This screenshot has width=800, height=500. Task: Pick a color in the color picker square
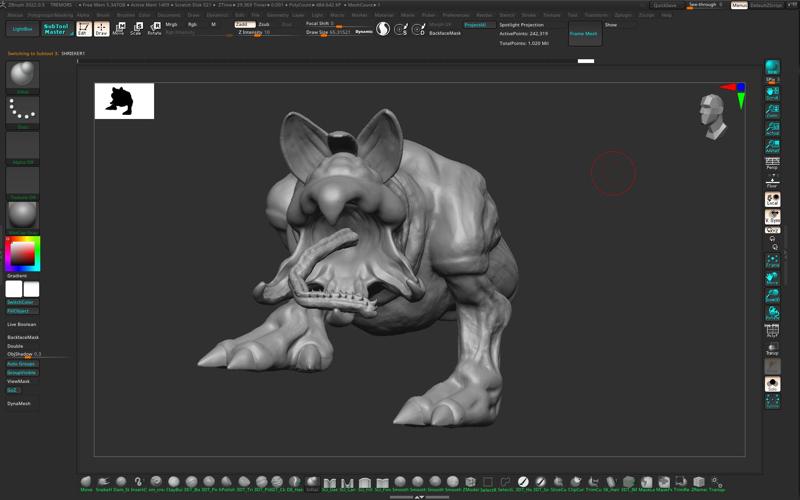(22, 252)
